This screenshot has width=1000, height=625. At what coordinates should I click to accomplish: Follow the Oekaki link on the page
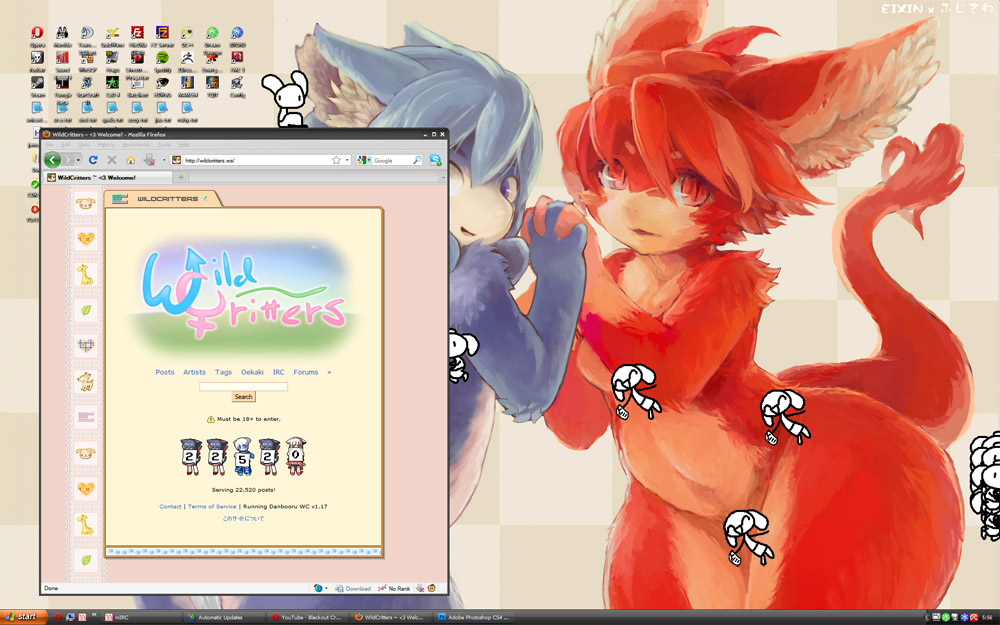click(253, 372)
